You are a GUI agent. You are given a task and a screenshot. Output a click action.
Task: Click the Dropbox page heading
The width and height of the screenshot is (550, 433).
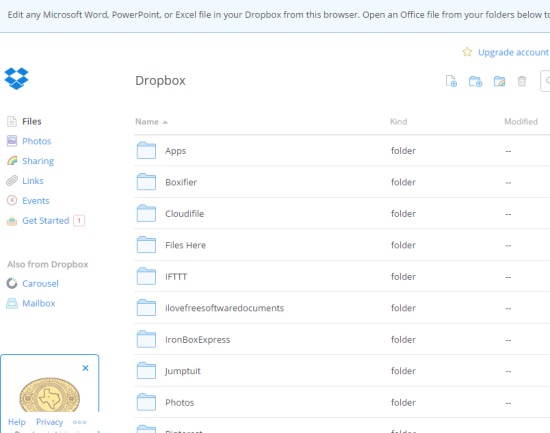[160, 81]
